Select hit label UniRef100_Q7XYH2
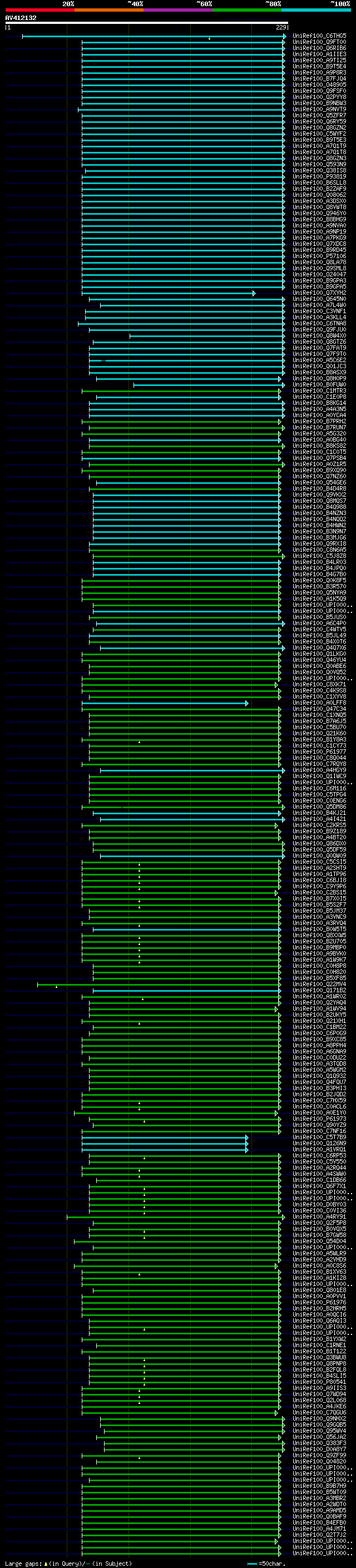Viewport: 356px width, 1568px height. tap(319, 293)
